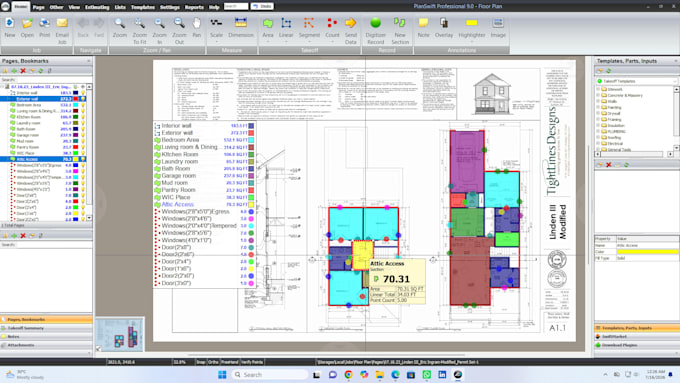Choose the Area takeoff tool
This screenshot has height=383, width=680.
pos(268,29)
